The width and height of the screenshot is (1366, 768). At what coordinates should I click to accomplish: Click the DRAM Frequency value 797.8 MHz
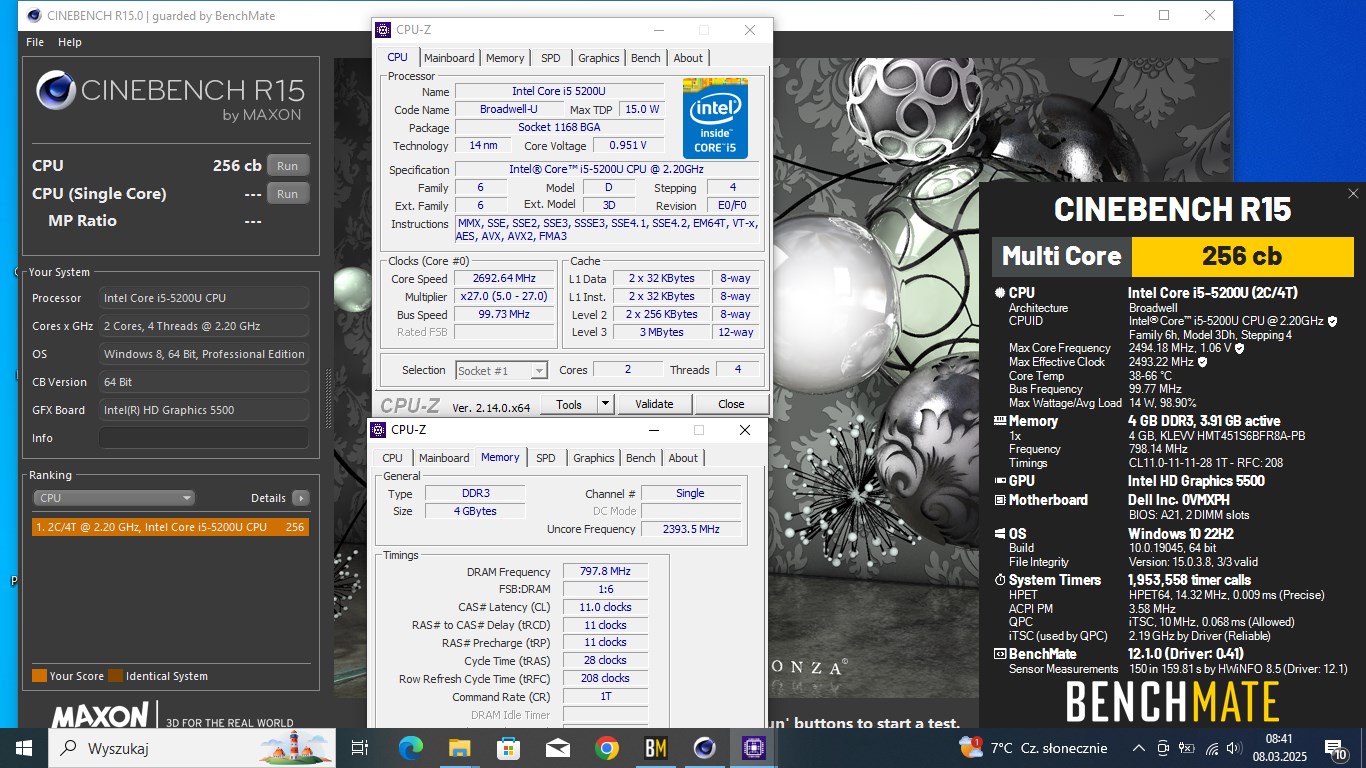tap(605, 572)
